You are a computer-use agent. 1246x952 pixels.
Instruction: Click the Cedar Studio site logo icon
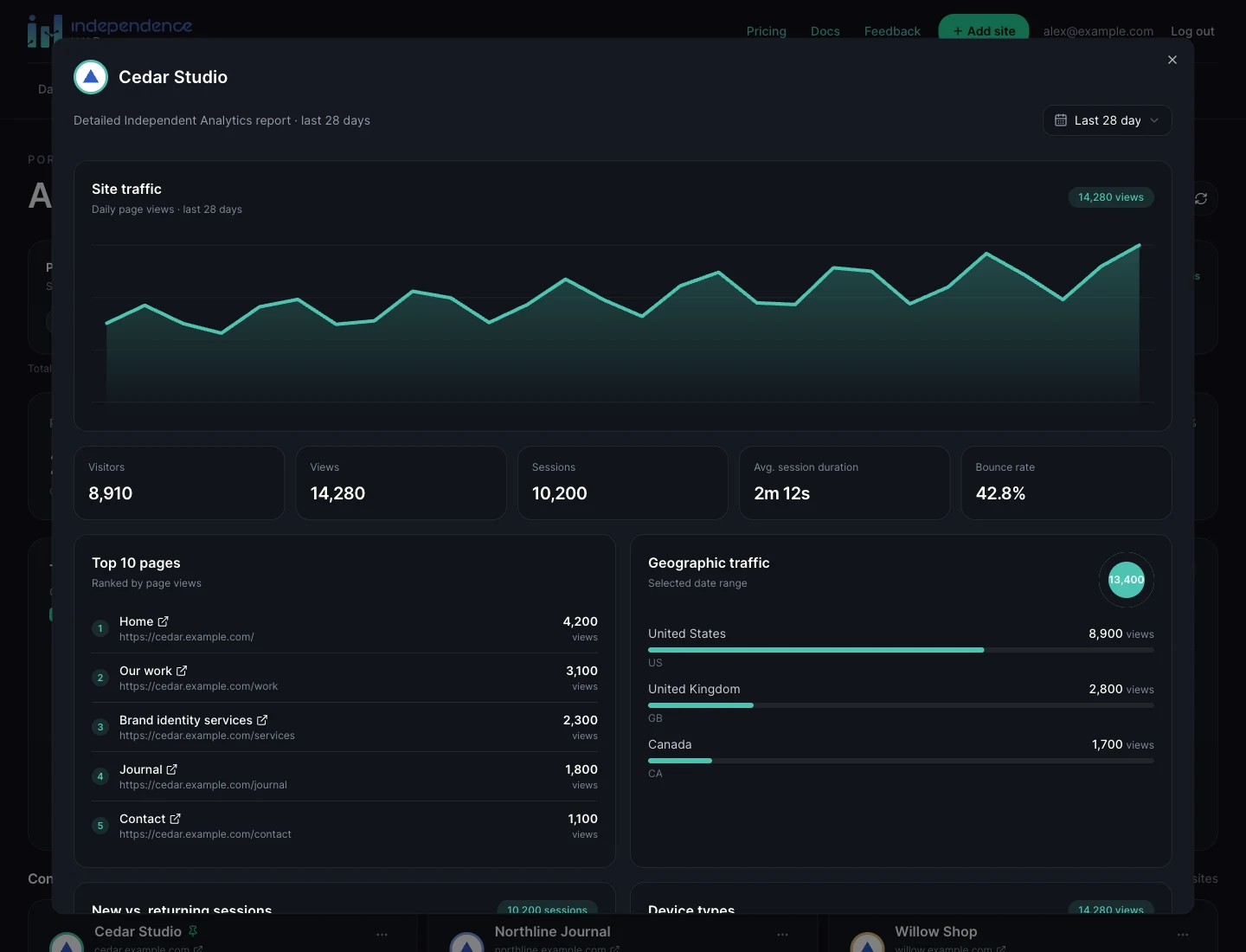91,77
